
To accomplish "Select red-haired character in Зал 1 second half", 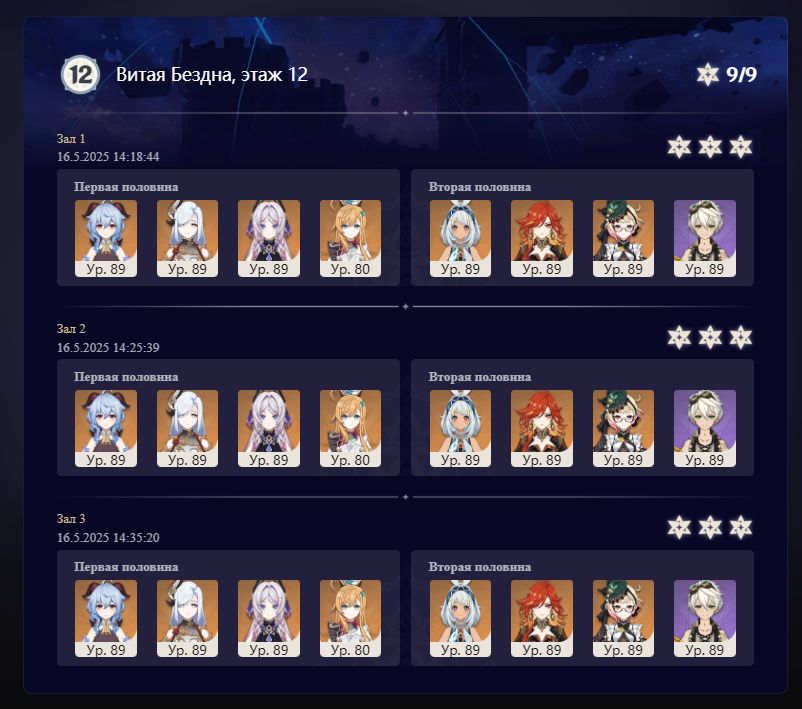I will coord(542,238).
